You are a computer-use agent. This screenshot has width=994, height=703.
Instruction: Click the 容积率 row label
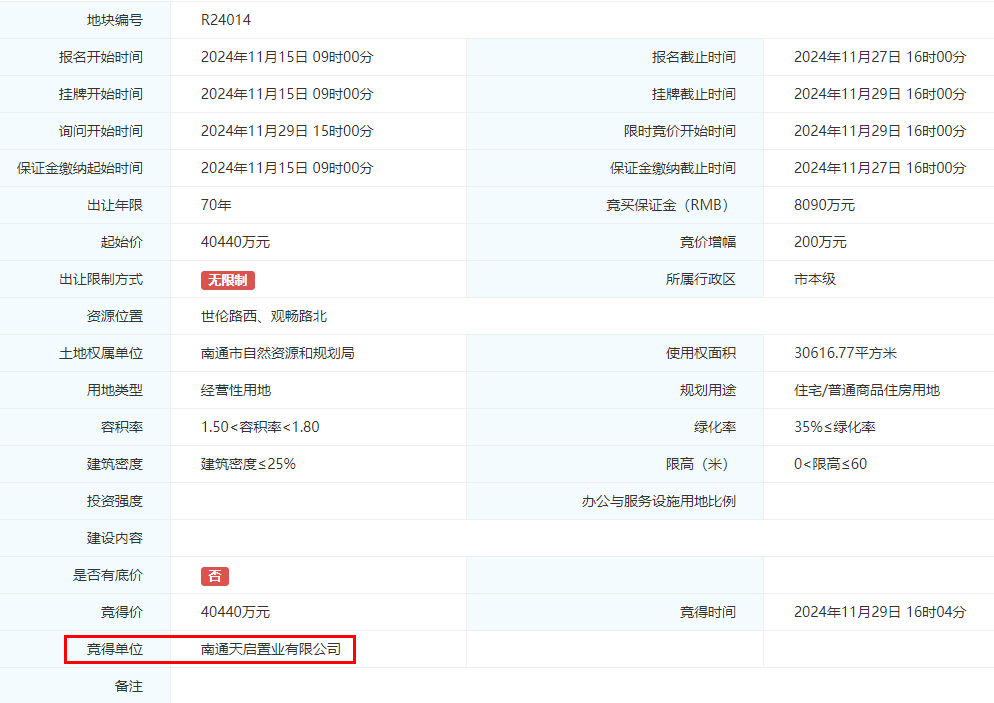coord(122,427)
